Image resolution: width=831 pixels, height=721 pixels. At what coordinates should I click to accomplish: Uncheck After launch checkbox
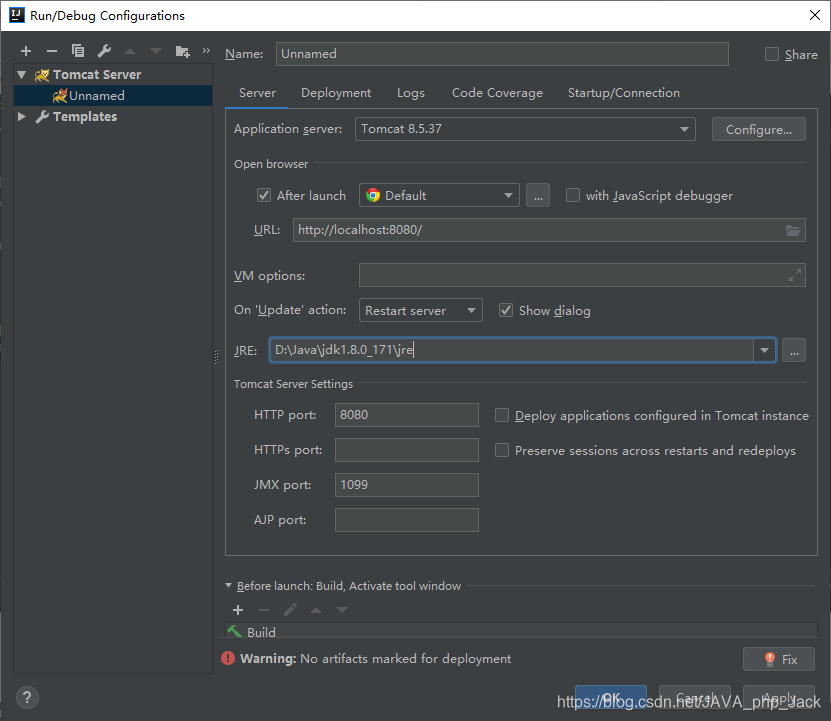(264, 195)
